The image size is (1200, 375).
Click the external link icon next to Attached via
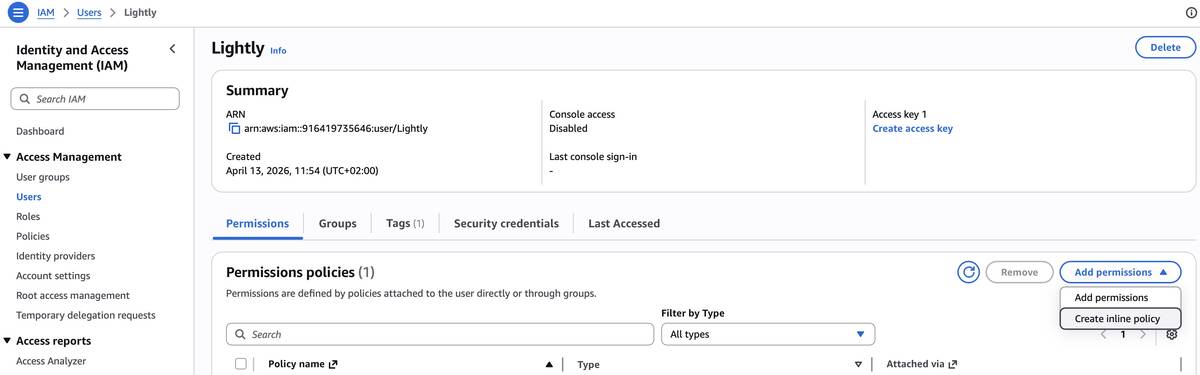pyautogui.click(x=953, y=364)
